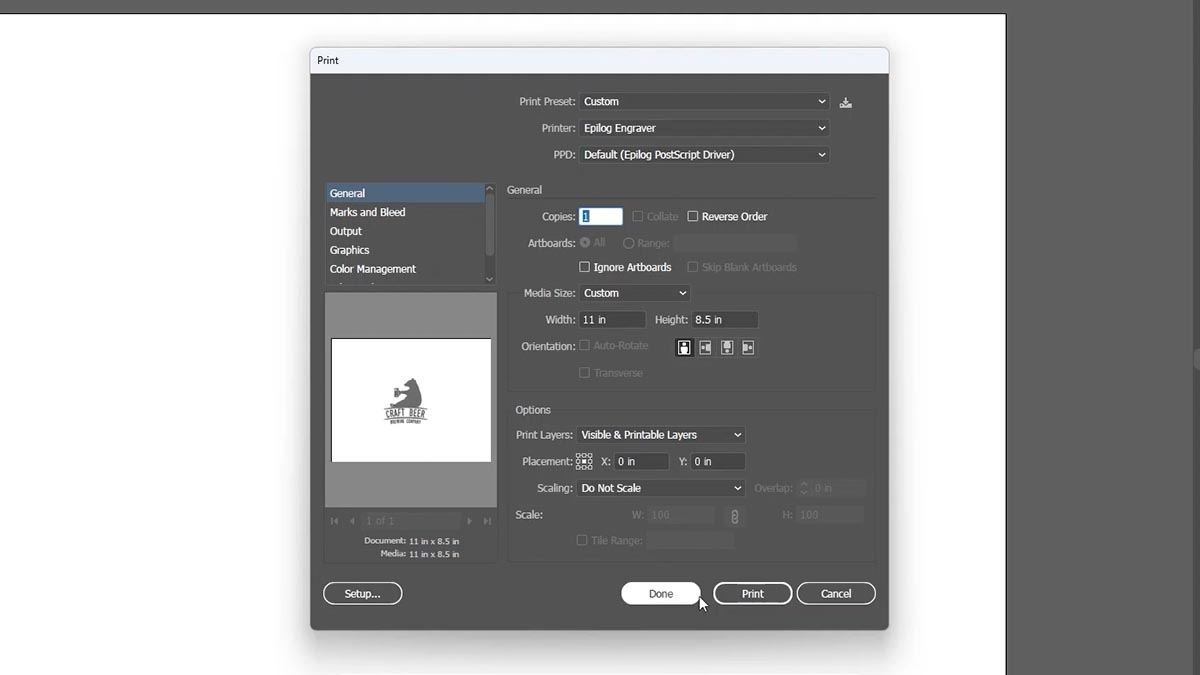Click the Done button
The width and height of the screenshot is (1200, 675).
pyautogui.click(x=660, y=593)
